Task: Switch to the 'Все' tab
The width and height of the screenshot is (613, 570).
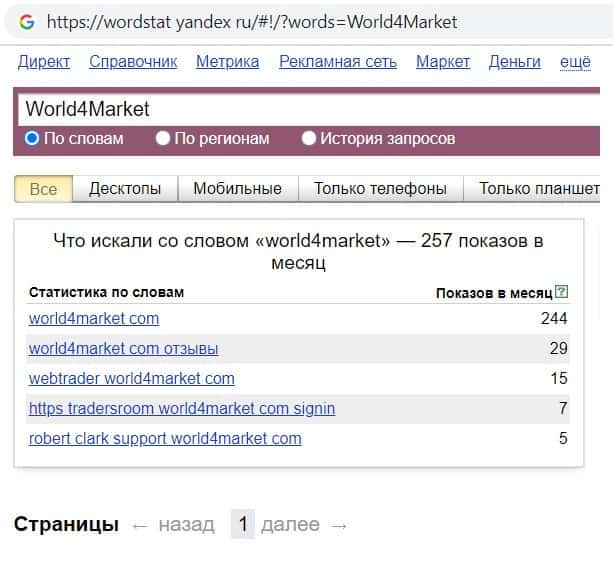Action: (43, 188)
